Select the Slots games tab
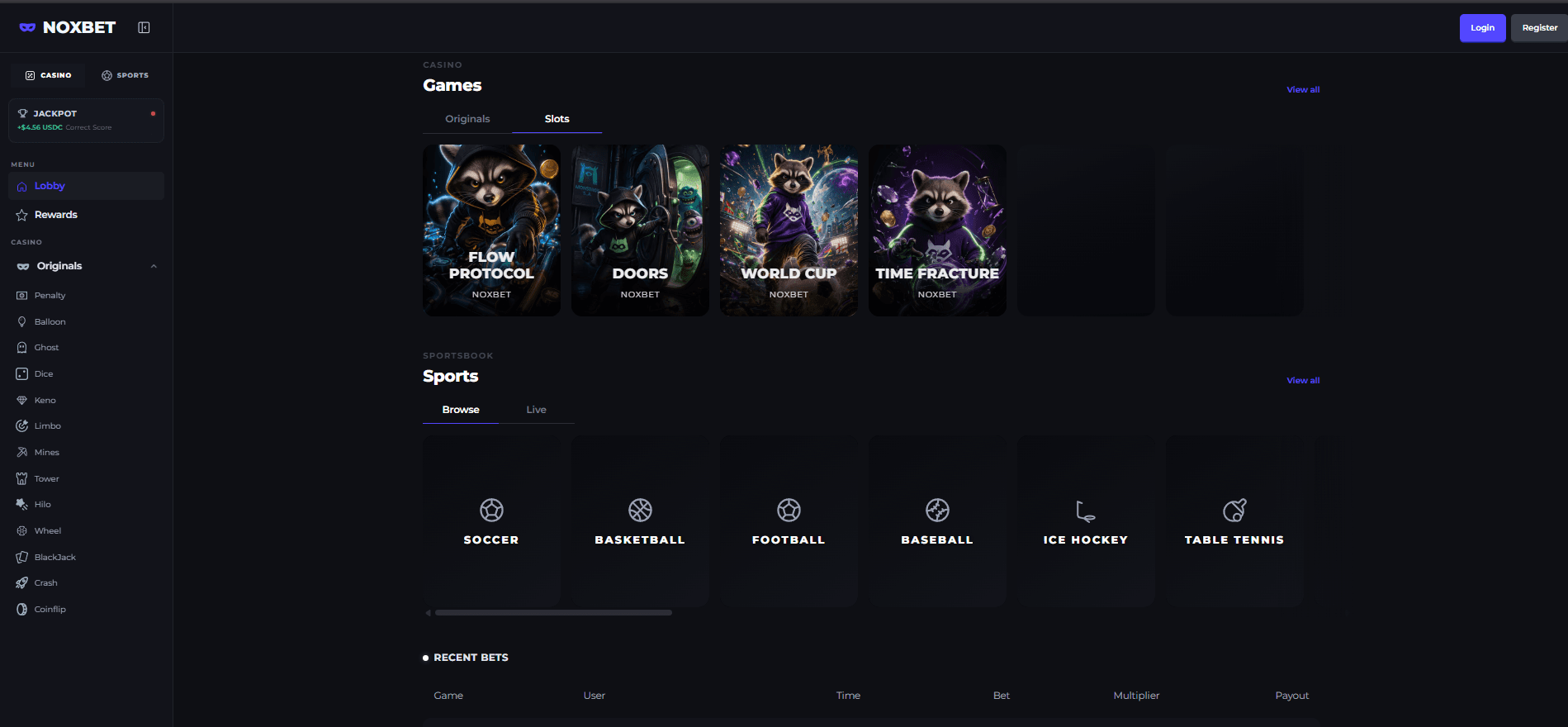1568x727 pixels. (x=557, y=119)
